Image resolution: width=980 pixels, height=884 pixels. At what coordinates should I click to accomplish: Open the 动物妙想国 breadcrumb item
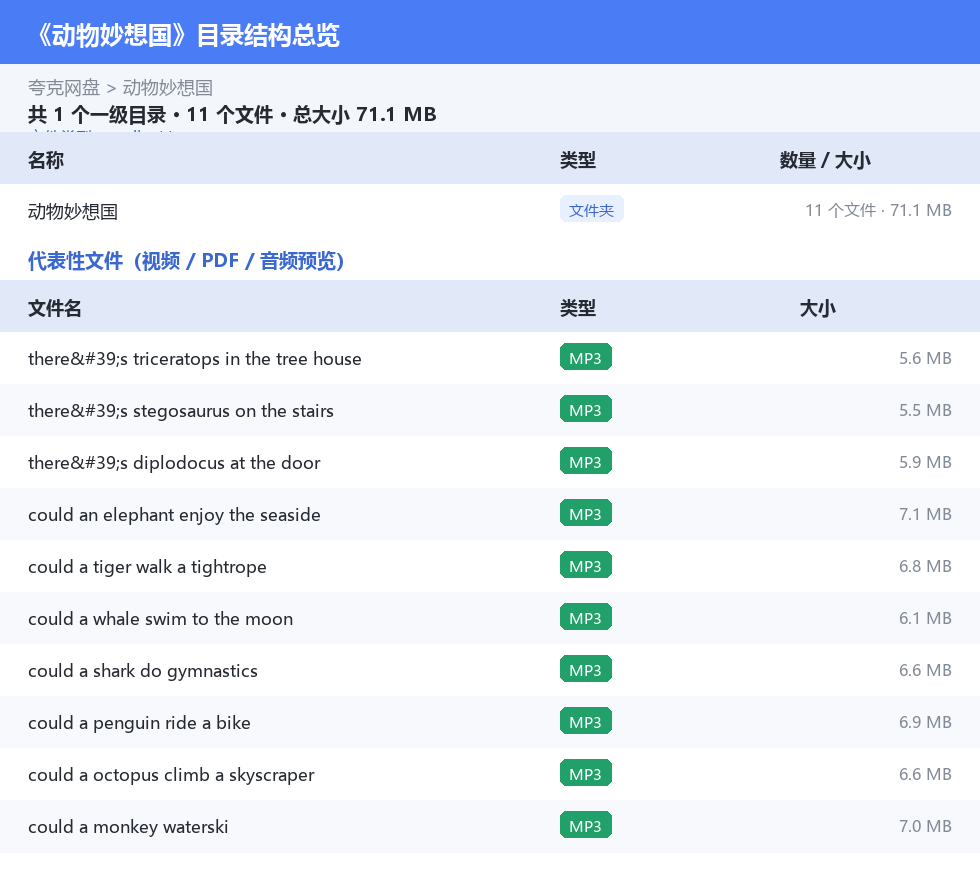tap(168, 88)
